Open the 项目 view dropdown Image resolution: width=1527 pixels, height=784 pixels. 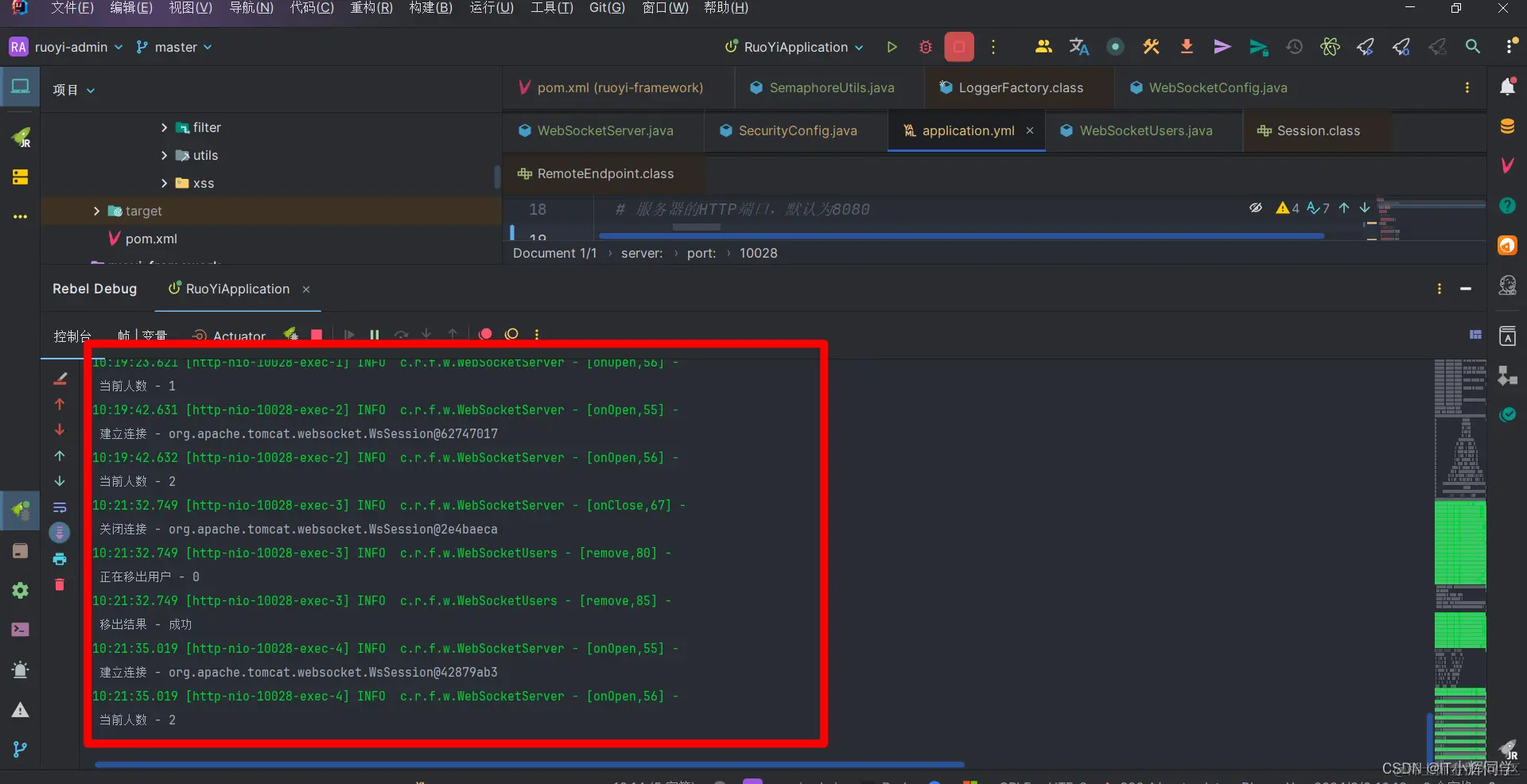74,90
